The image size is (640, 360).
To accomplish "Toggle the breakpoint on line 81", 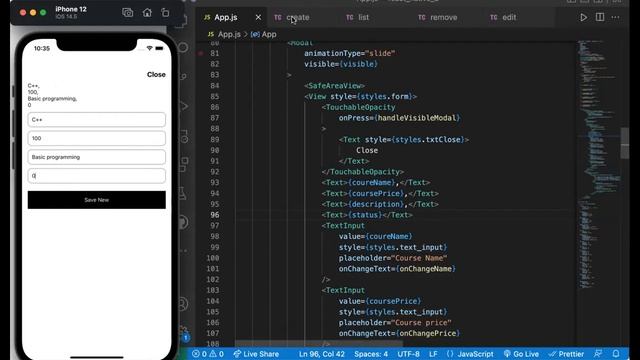I will coord(200,53).
